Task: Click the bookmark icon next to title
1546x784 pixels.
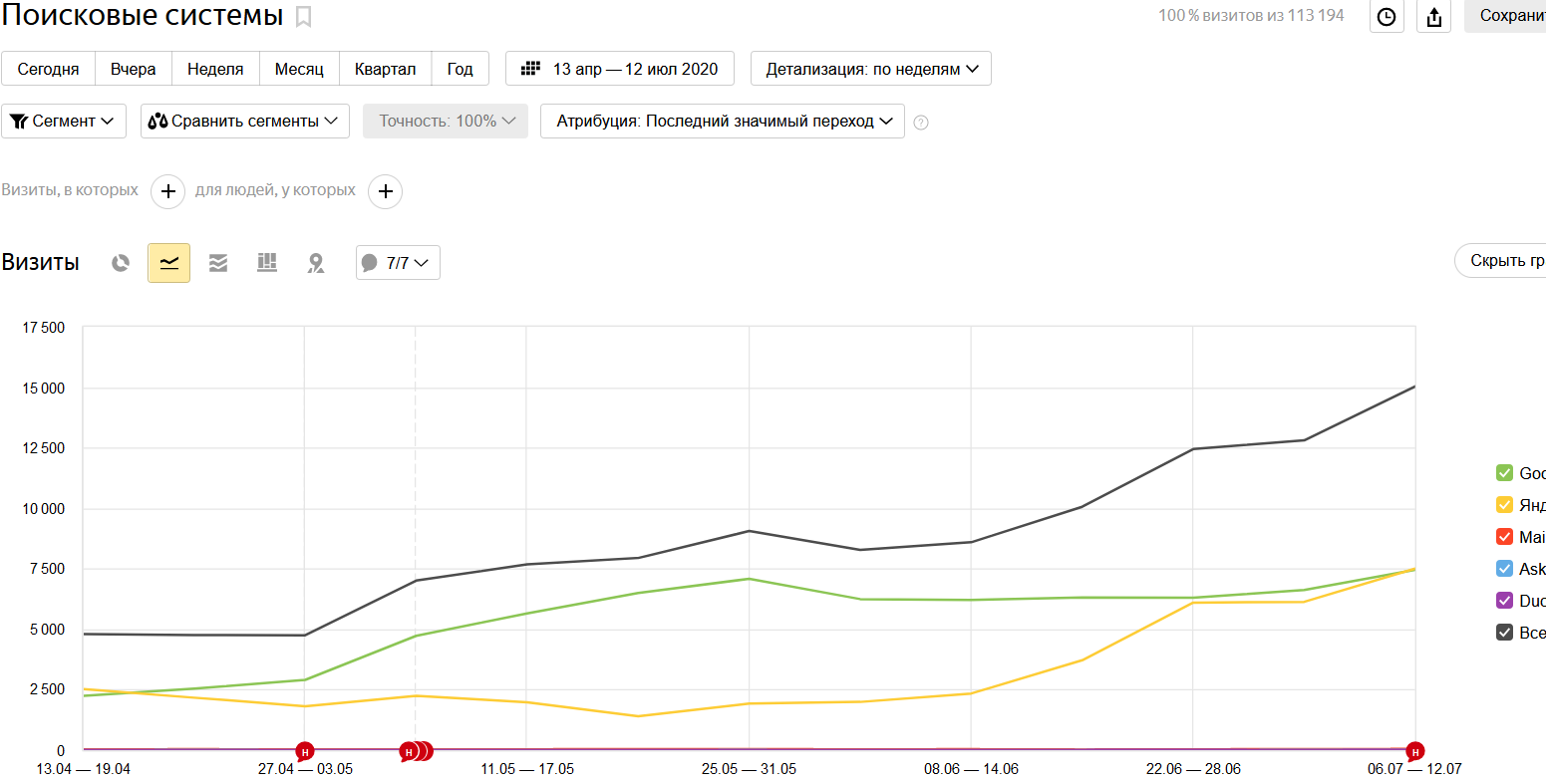Action: pyautogui.click(x=304, y=17)
